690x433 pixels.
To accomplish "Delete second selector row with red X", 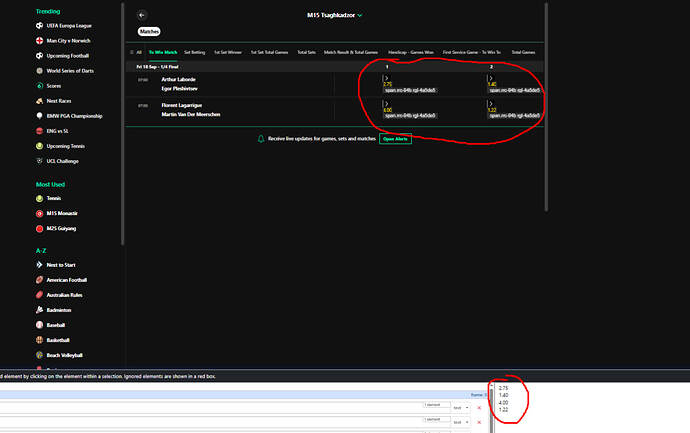I will [479, 422].
